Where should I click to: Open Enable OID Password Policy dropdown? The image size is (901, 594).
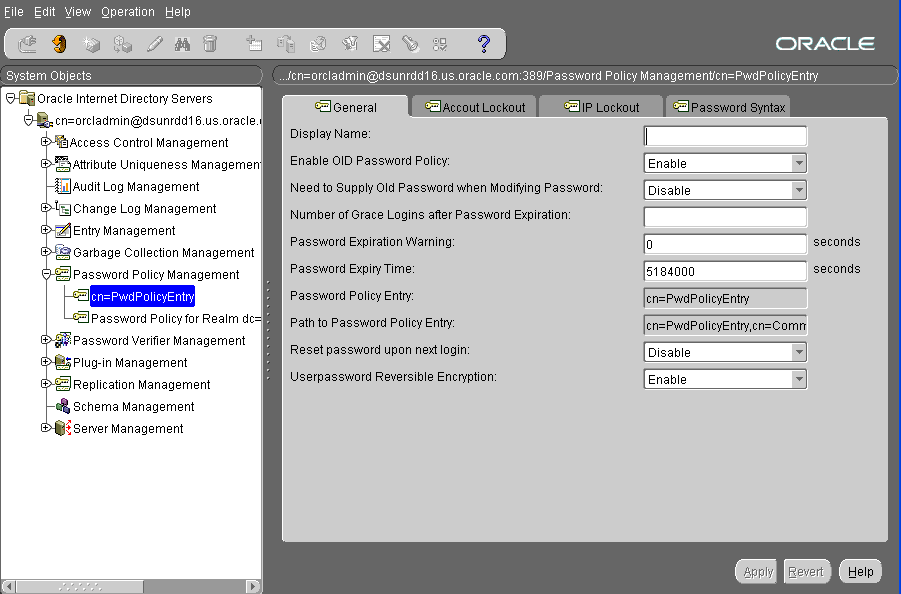pos(798,163)
